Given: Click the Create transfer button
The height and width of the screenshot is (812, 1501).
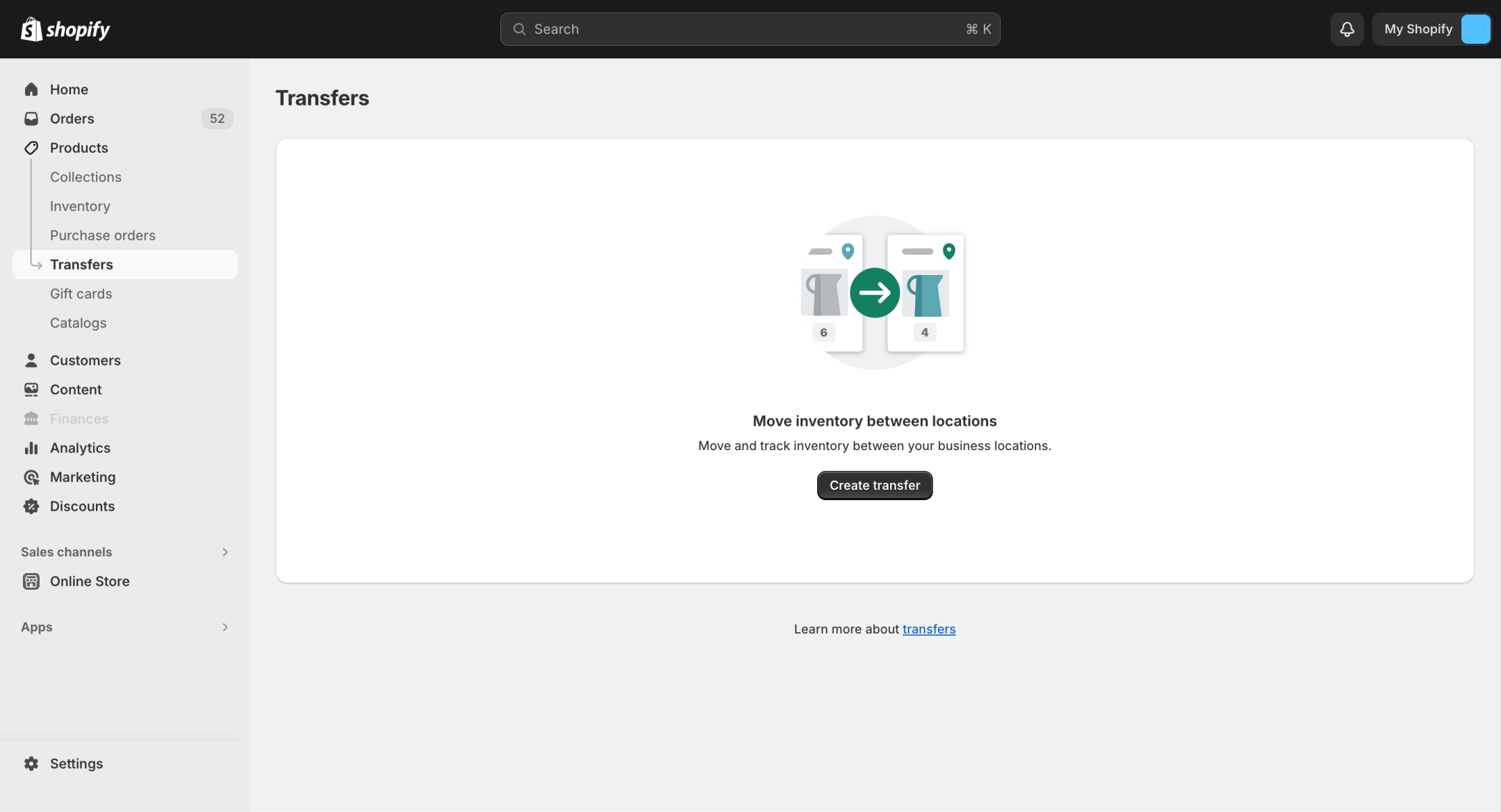Looking at the screenshot, I should tap(874, 486).
